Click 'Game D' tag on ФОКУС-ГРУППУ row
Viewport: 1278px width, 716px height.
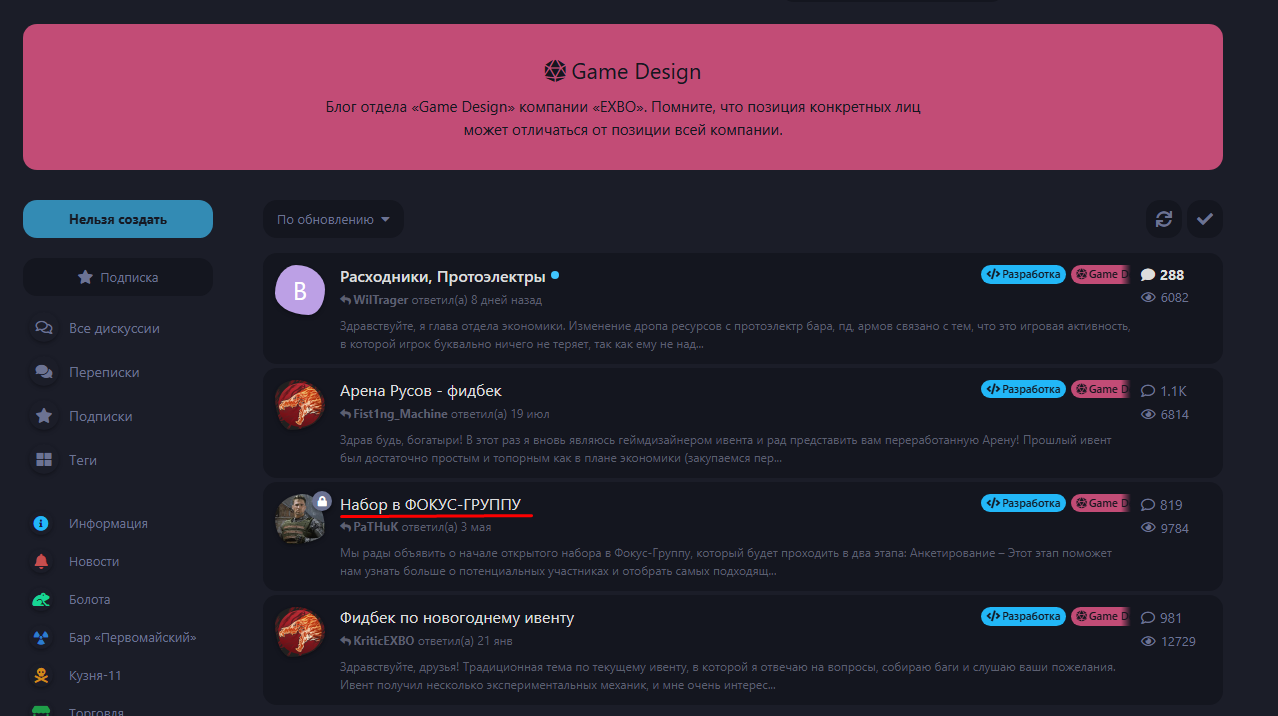(x=1100, y=503)
